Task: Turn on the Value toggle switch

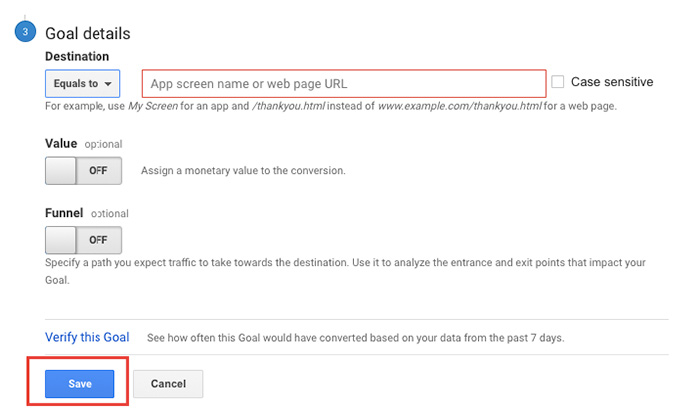Action: [x=83, y=171]
